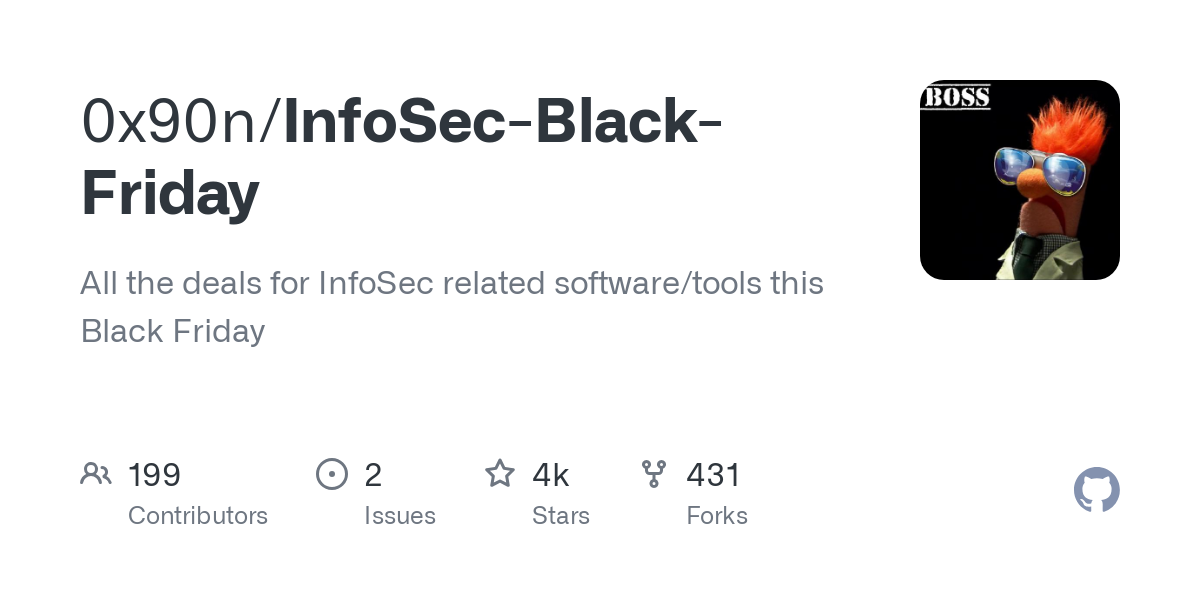Open the Forks label
Image resolution: width=1200 pixels, height=600 pixels.
point(717,516)
